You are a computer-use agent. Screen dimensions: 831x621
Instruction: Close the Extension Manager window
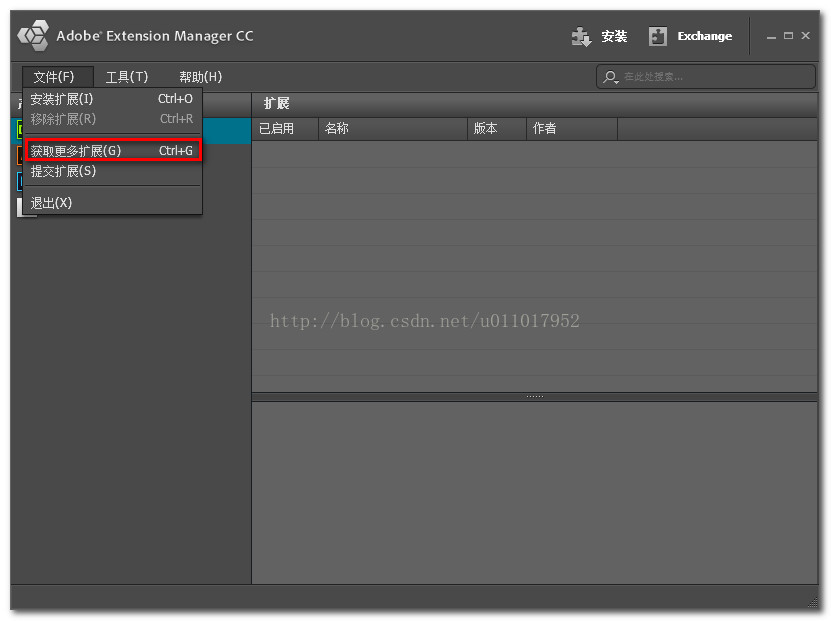point(806,36)
